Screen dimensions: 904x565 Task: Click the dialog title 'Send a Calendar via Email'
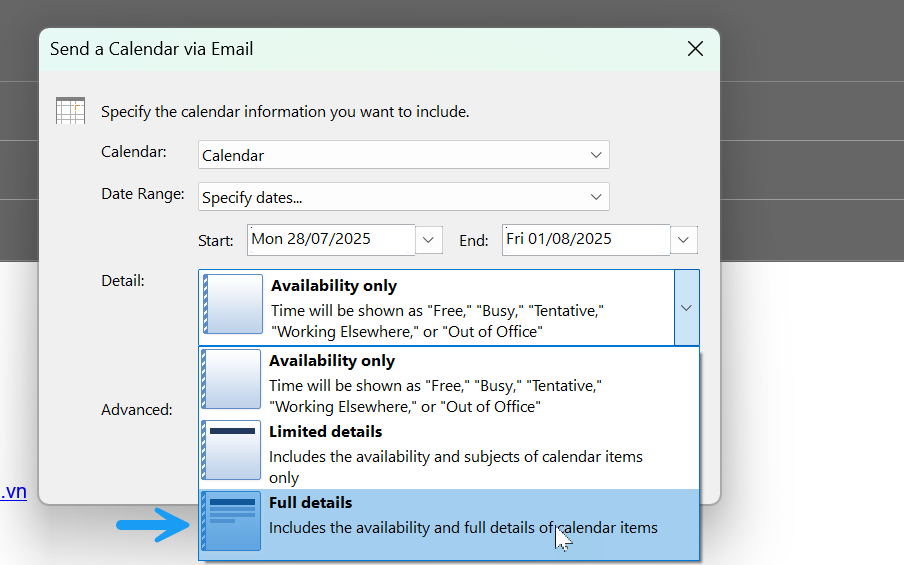click(x=152, y=49)
